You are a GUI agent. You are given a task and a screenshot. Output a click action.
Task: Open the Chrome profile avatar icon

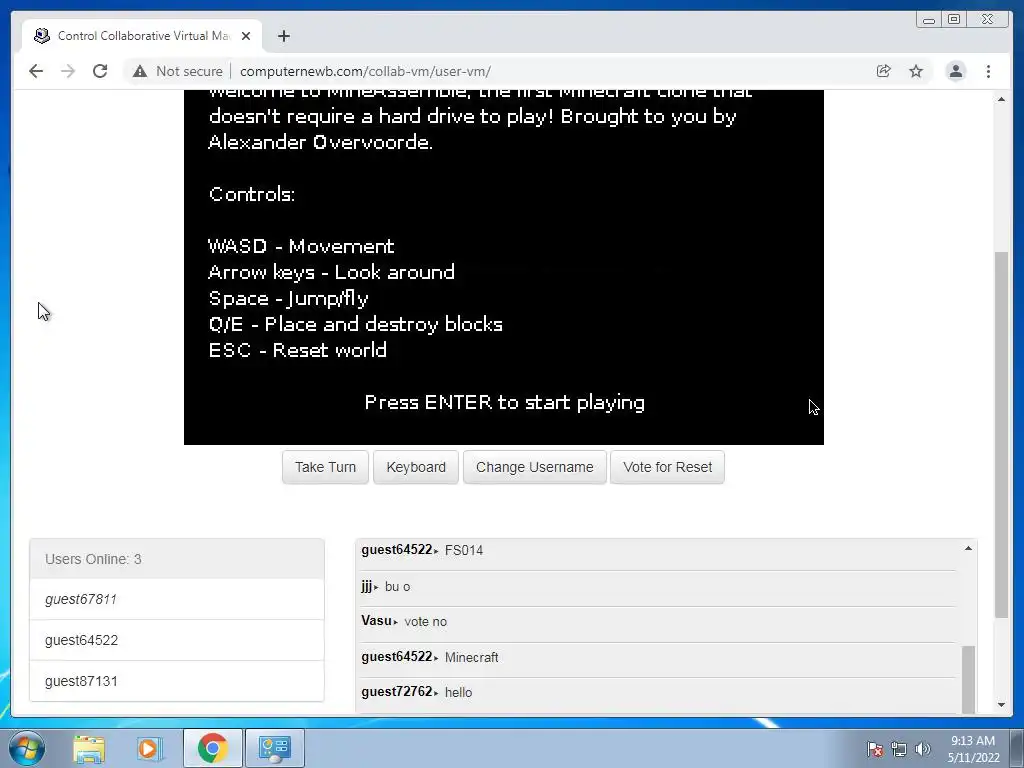click(955, 71)
